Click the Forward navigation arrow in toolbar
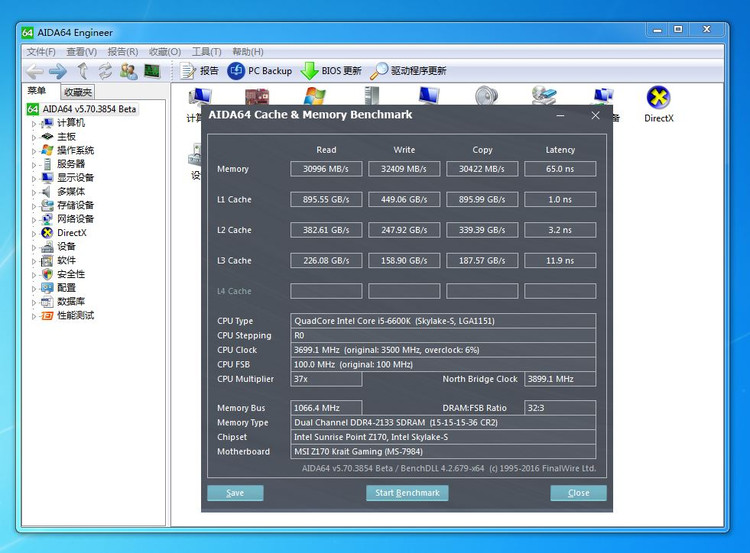The height and width of the screenshot is (553, 750). pos(58,71)
